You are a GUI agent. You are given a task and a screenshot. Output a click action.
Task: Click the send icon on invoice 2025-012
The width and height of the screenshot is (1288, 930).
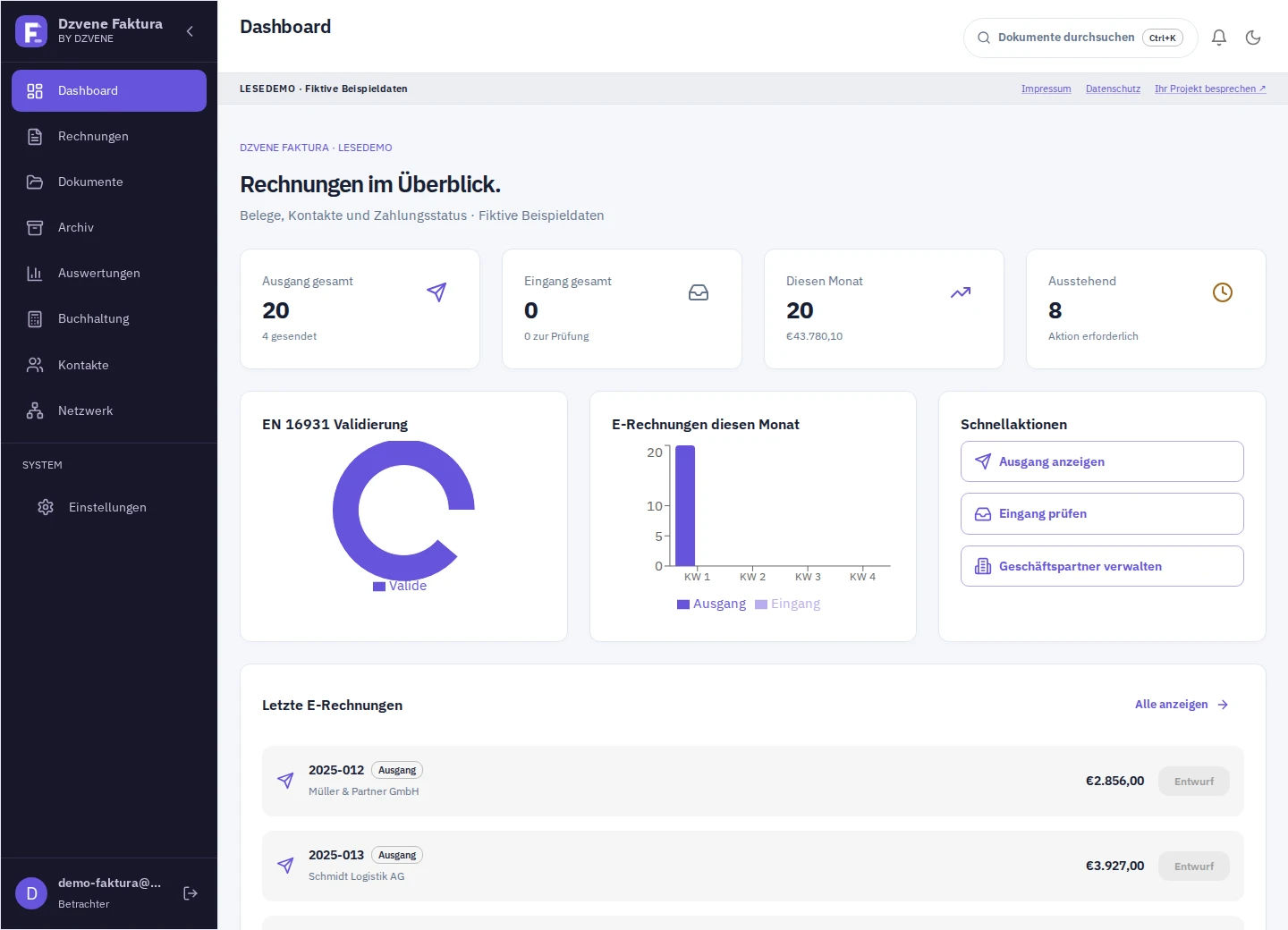[285, 781]
